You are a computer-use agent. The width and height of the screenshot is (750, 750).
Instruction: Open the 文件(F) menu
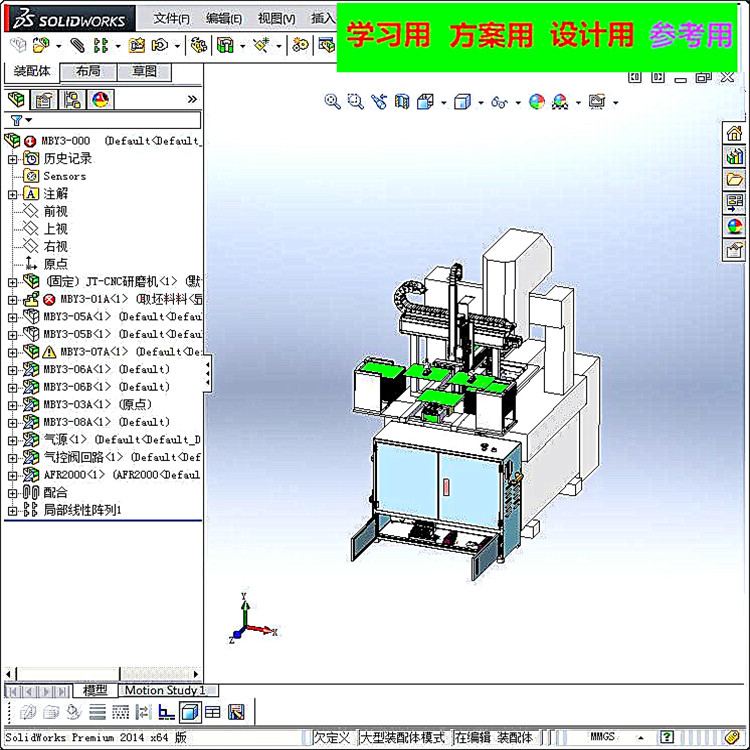(x=171, y=19)
